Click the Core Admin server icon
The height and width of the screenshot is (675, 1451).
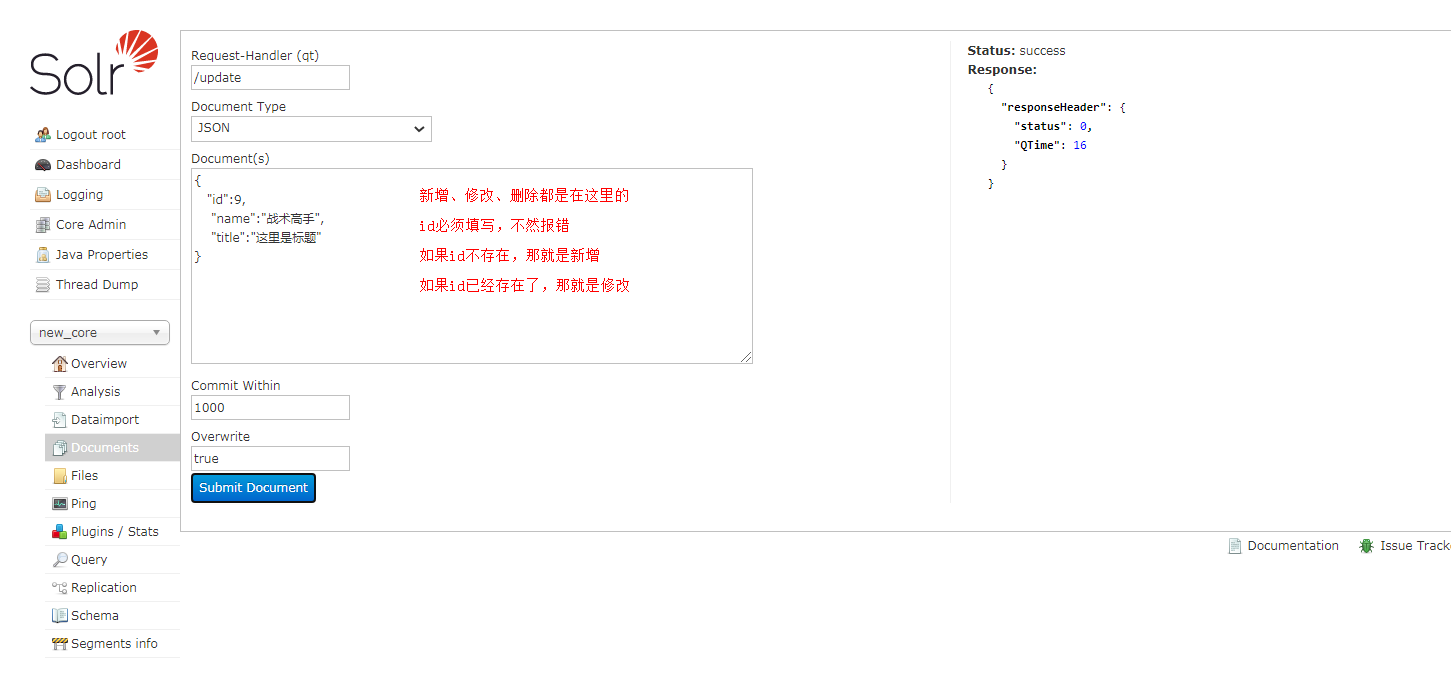point(43,225)
